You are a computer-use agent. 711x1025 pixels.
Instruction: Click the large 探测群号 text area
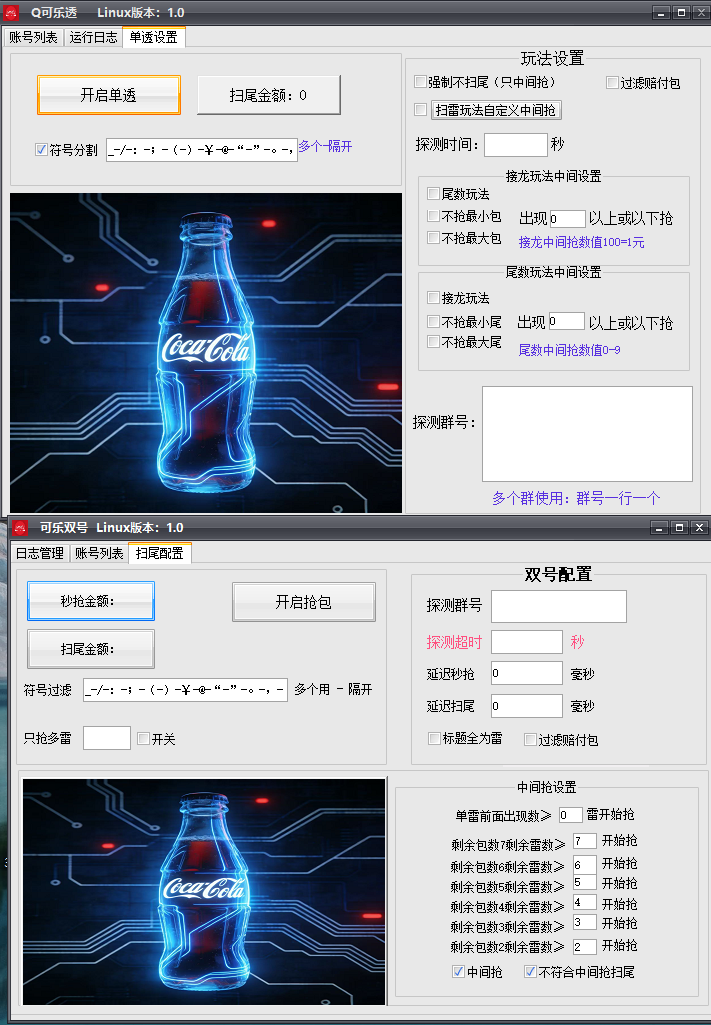tap(587, 434)
